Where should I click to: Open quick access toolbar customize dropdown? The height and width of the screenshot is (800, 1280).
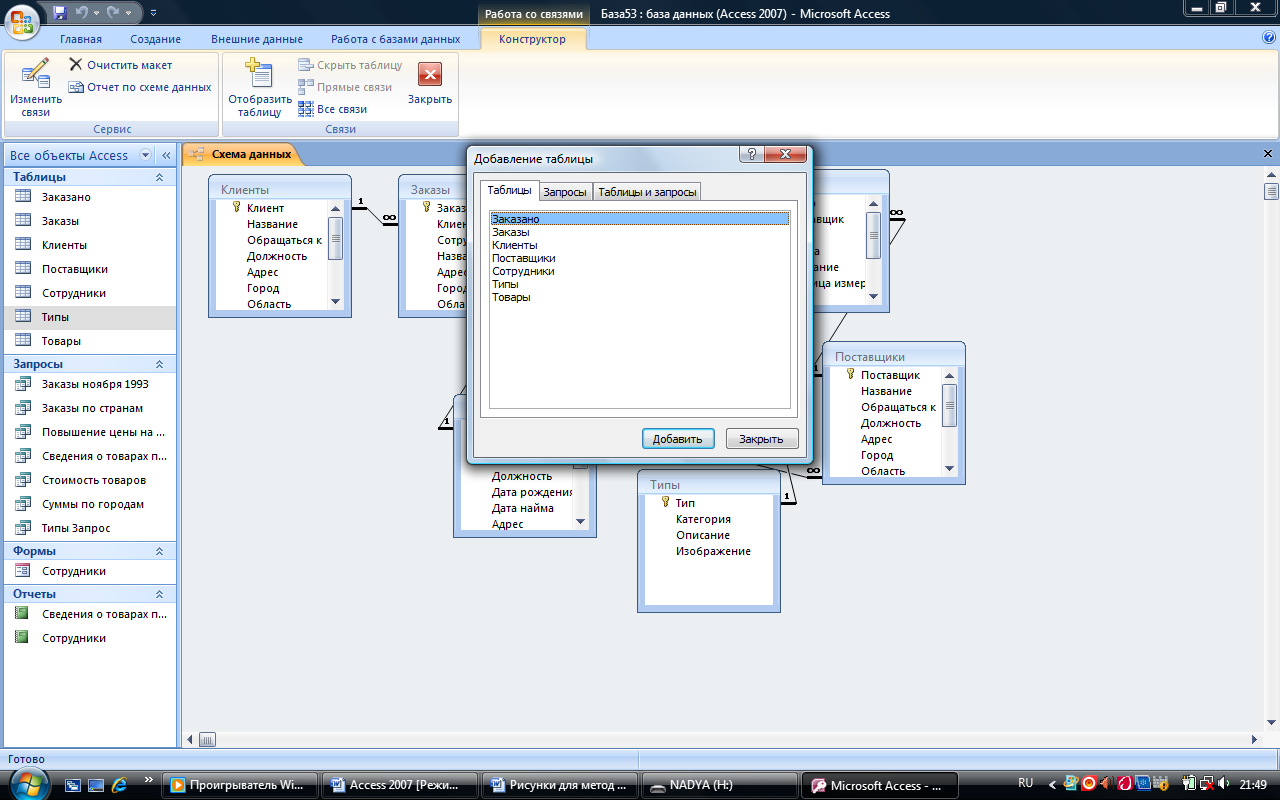(153, 14)
